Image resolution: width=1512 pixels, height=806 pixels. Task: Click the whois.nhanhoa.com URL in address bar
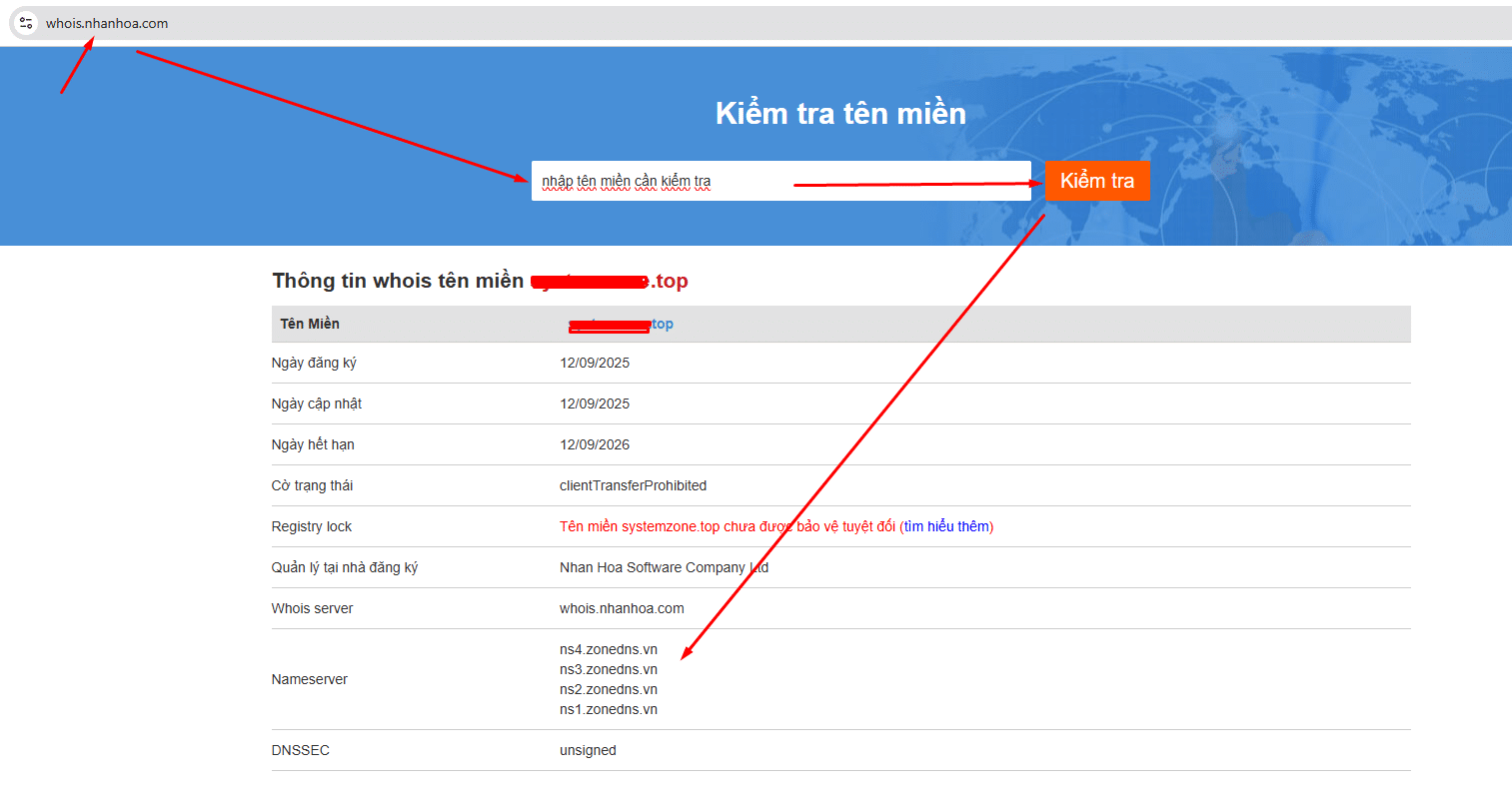(107, 23)
